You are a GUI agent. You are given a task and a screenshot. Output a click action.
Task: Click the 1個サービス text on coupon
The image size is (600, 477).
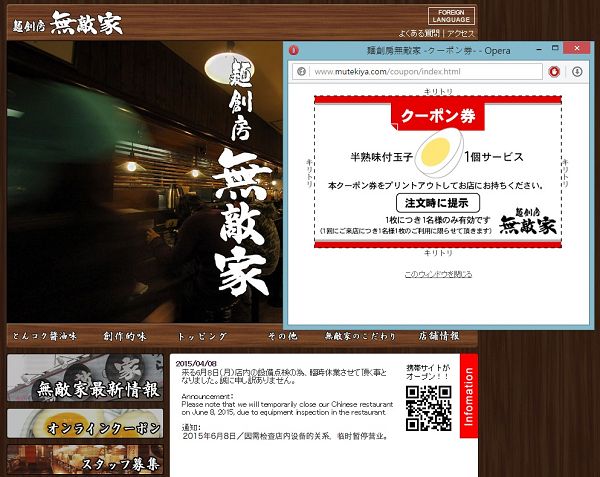pos(494,156)
